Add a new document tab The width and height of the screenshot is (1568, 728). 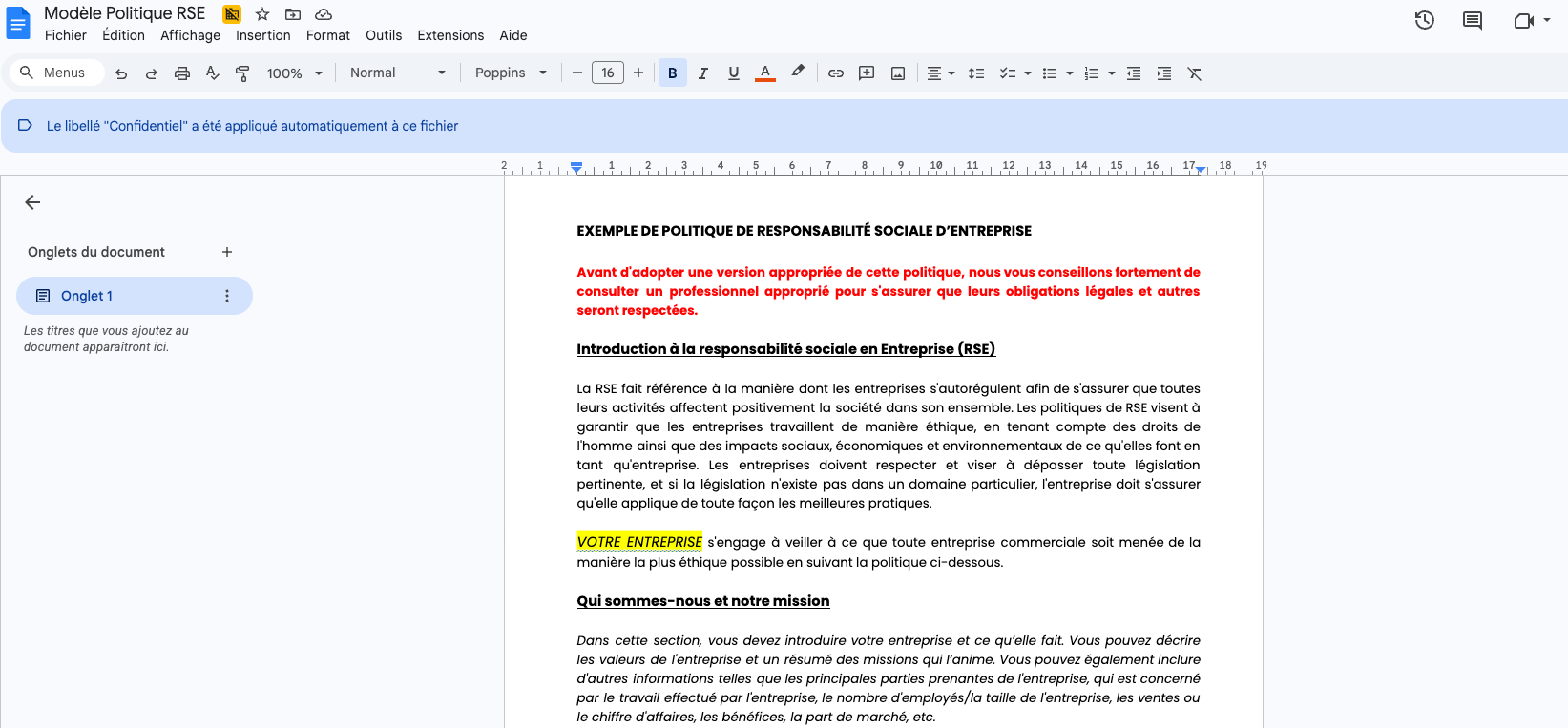[x=227, y=252]
